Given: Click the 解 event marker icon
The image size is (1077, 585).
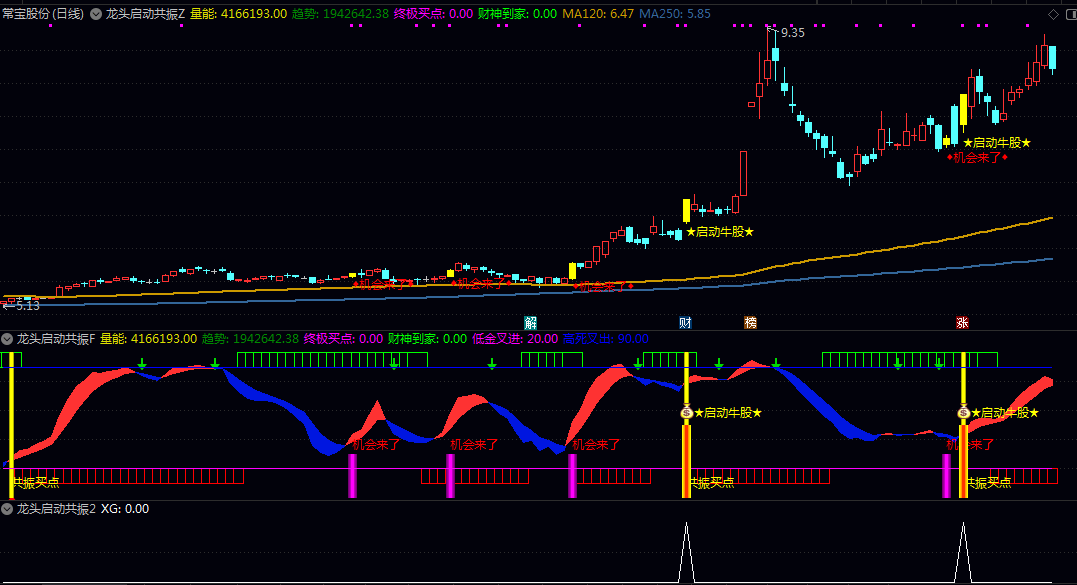Looking at the screenshot, I should [x=531, y=322].
